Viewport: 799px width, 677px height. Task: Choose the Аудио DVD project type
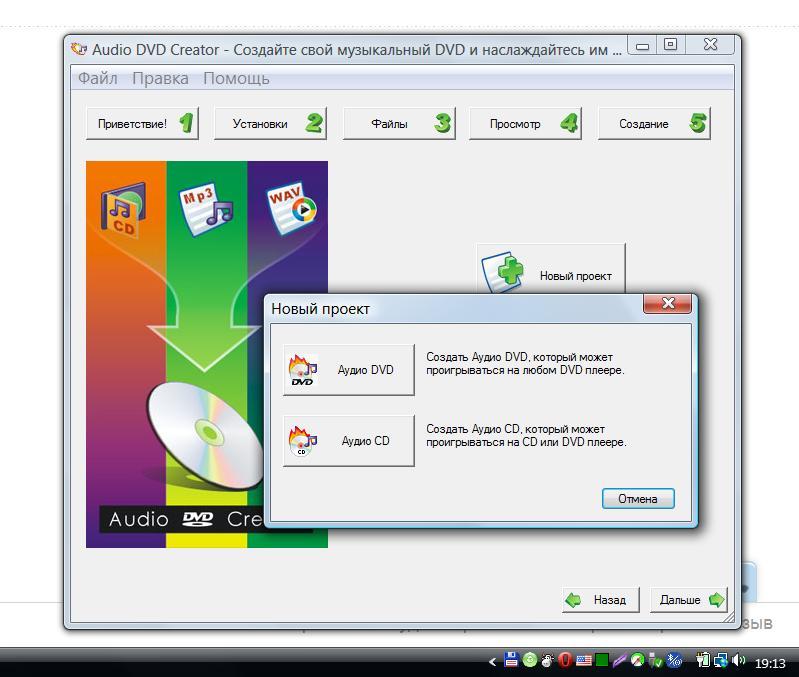tap(349, 370)
